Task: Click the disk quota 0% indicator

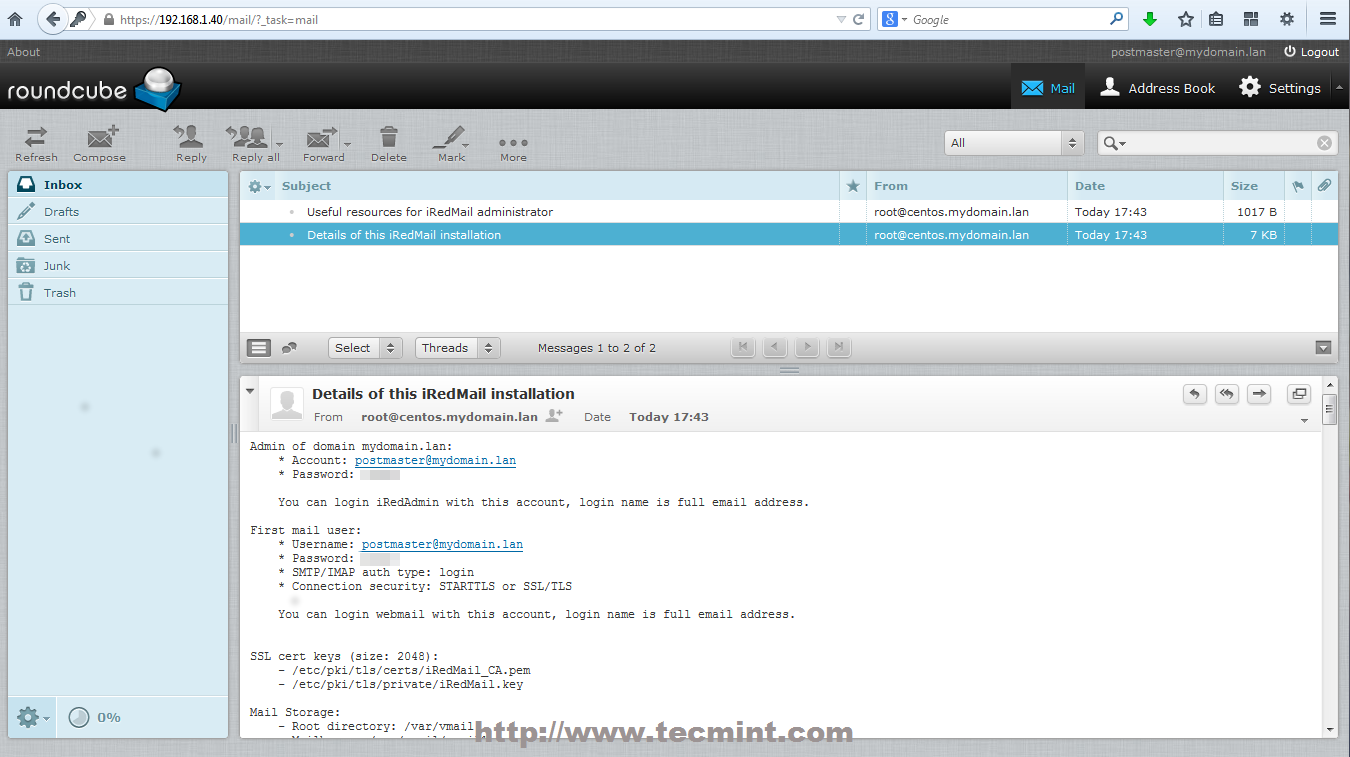Action: pyautogui.click(x=96, y=717)
